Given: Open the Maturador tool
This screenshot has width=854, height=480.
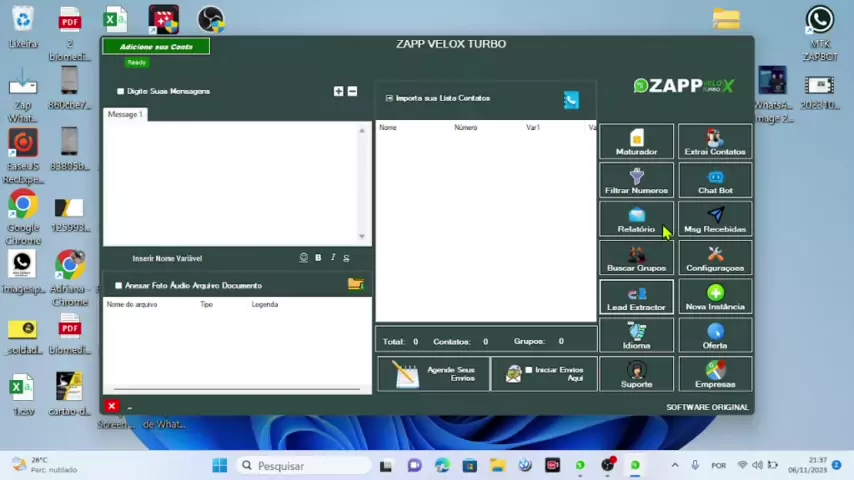Looking at the screenshot, I should [x=636, y=142].
